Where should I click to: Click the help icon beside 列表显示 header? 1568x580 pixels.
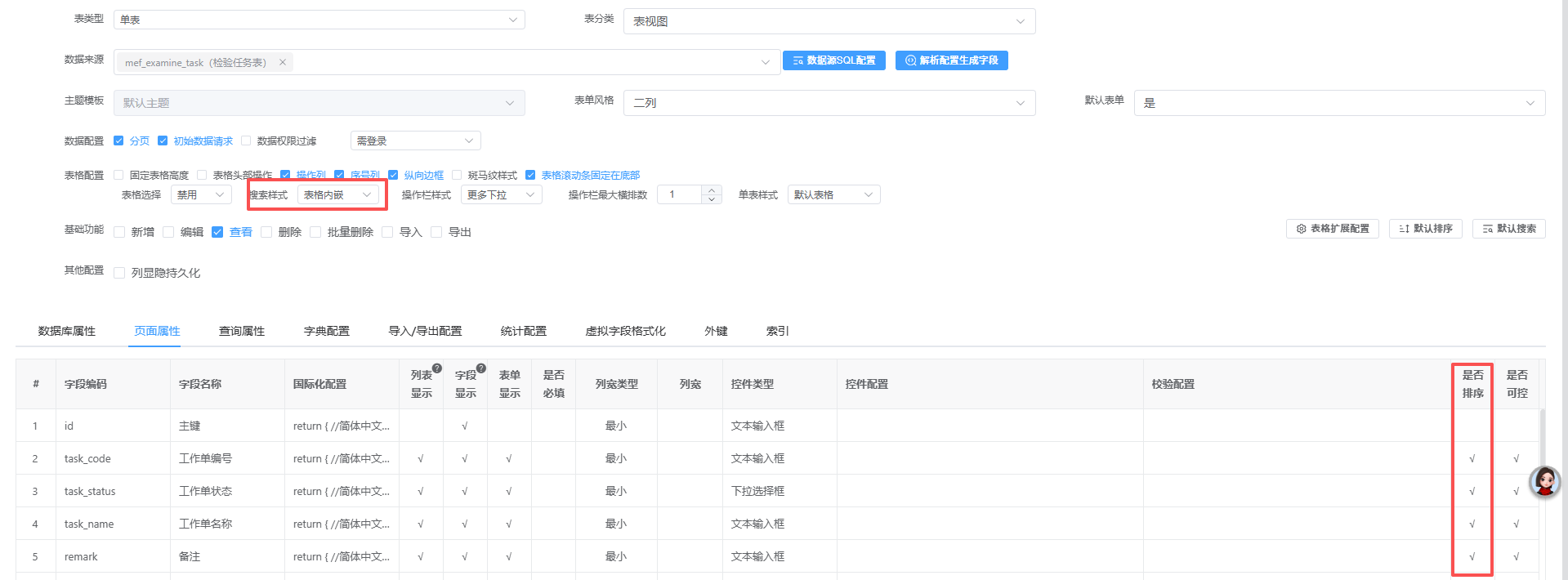437,368
